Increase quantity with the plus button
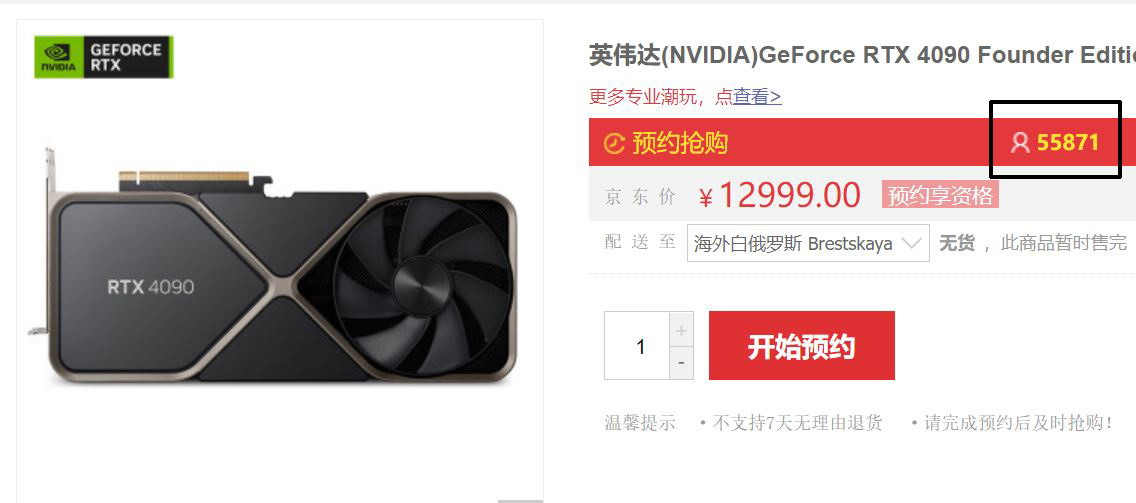Viewport: 1136px width, 503px height. (681, 331)
